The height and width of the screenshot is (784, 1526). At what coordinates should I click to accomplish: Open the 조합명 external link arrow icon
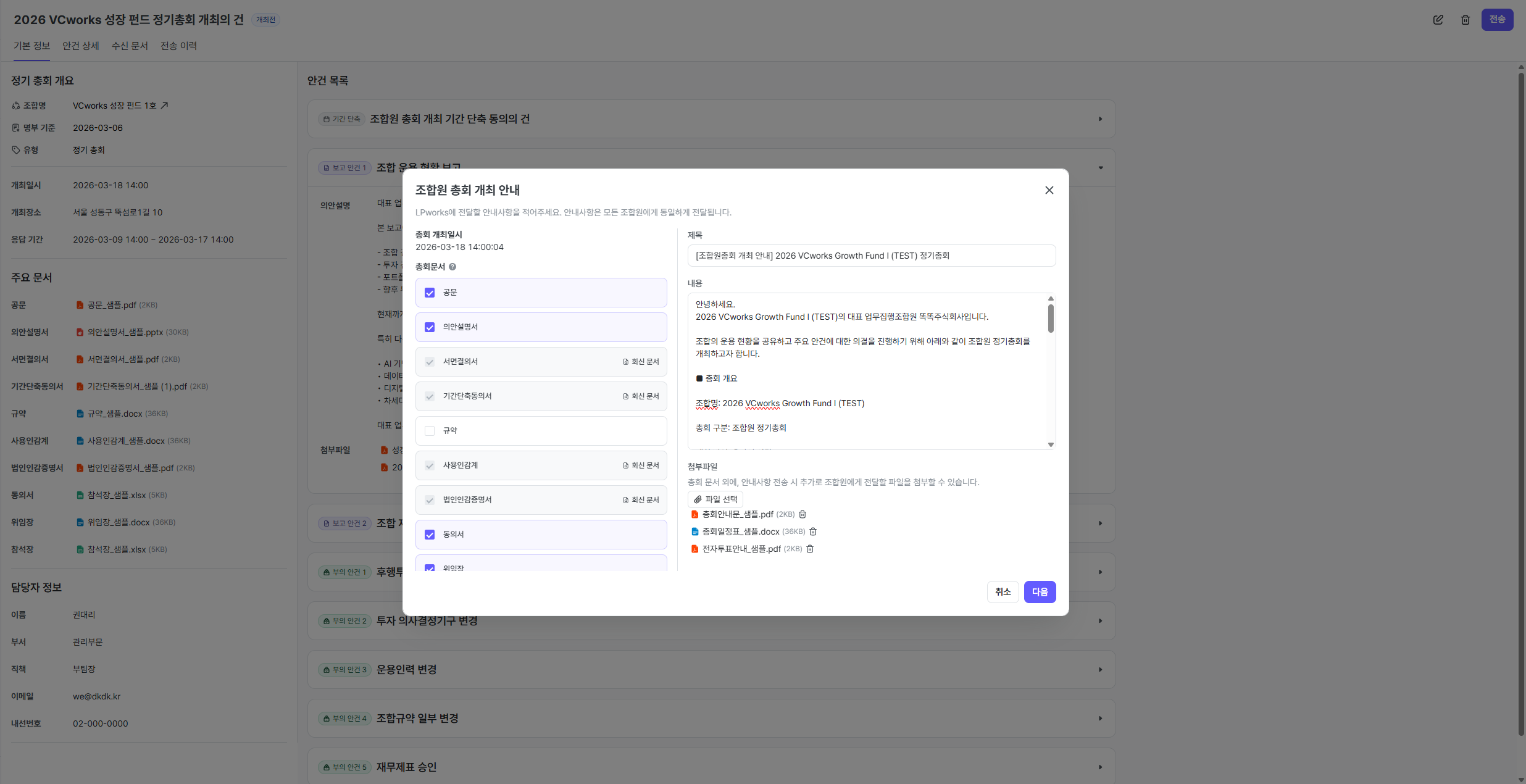pyautogui.click(x=164, y=106)
